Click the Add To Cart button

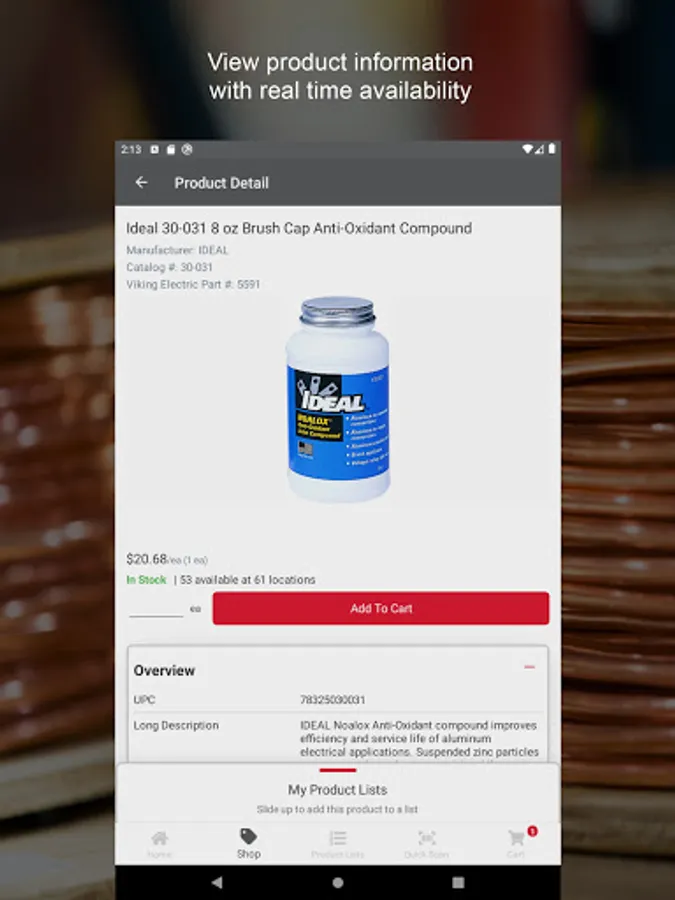[x=381, y=608]
